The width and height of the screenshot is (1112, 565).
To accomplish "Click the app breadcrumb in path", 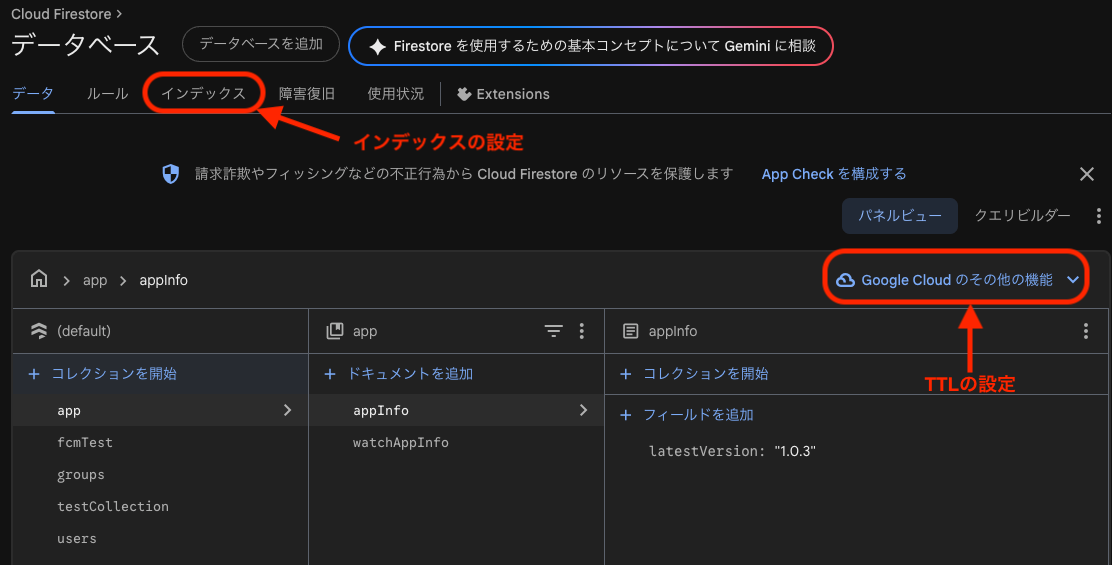I will [95, 280].
